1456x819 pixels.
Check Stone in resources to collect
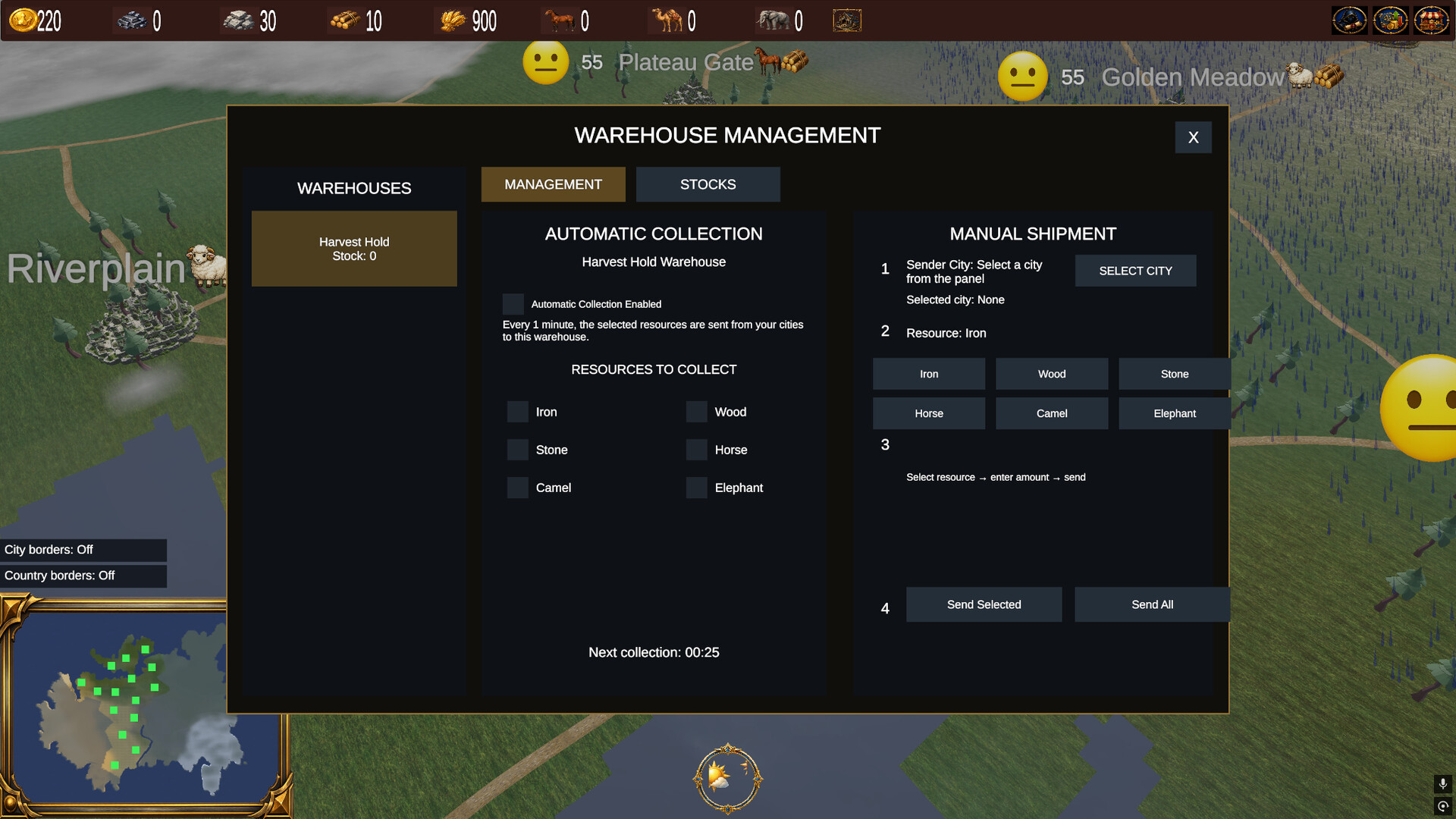(518, 450)
